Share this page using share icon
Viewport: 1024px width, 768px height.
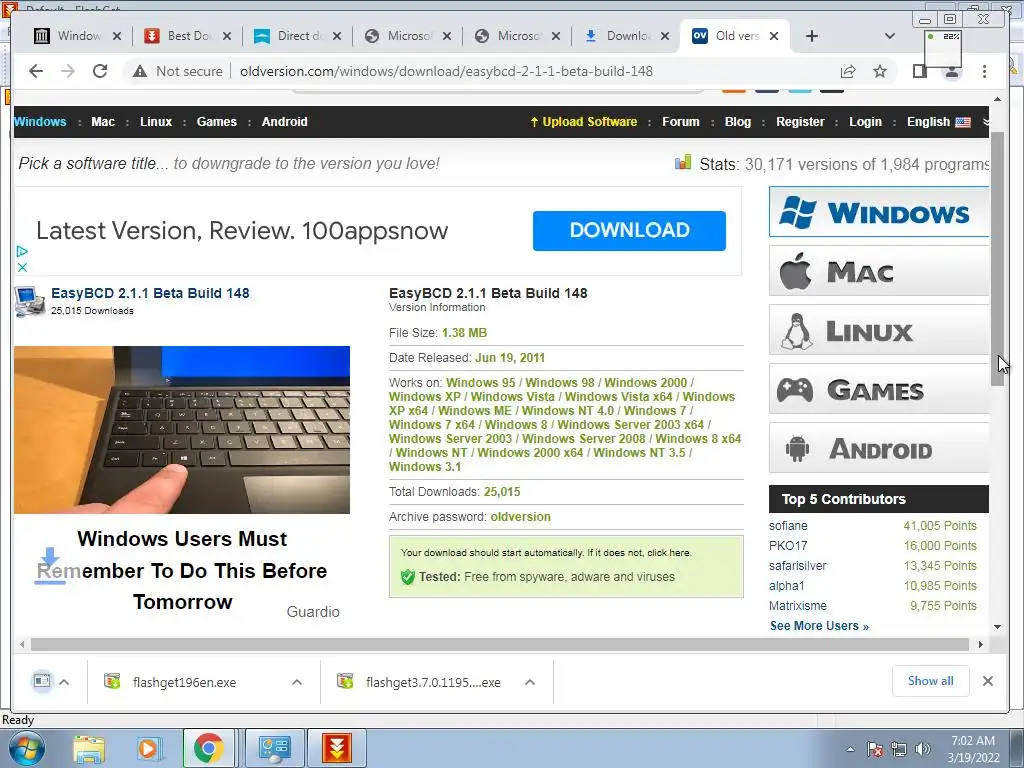coord(848,71)
